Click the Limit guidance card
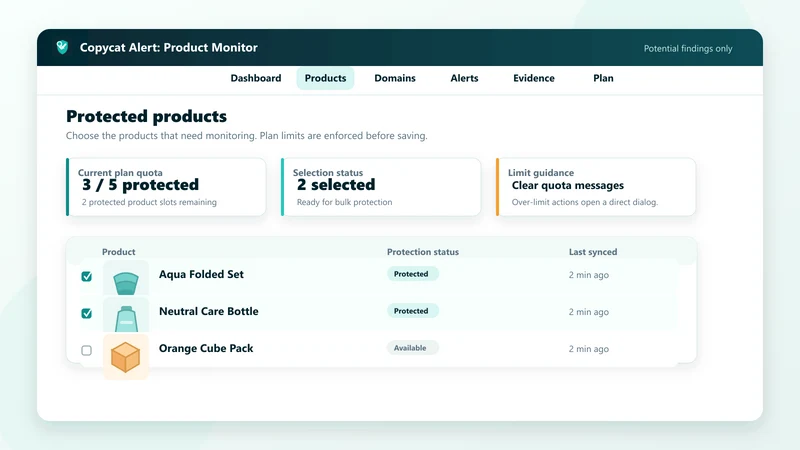 click(x=596, y=187)
